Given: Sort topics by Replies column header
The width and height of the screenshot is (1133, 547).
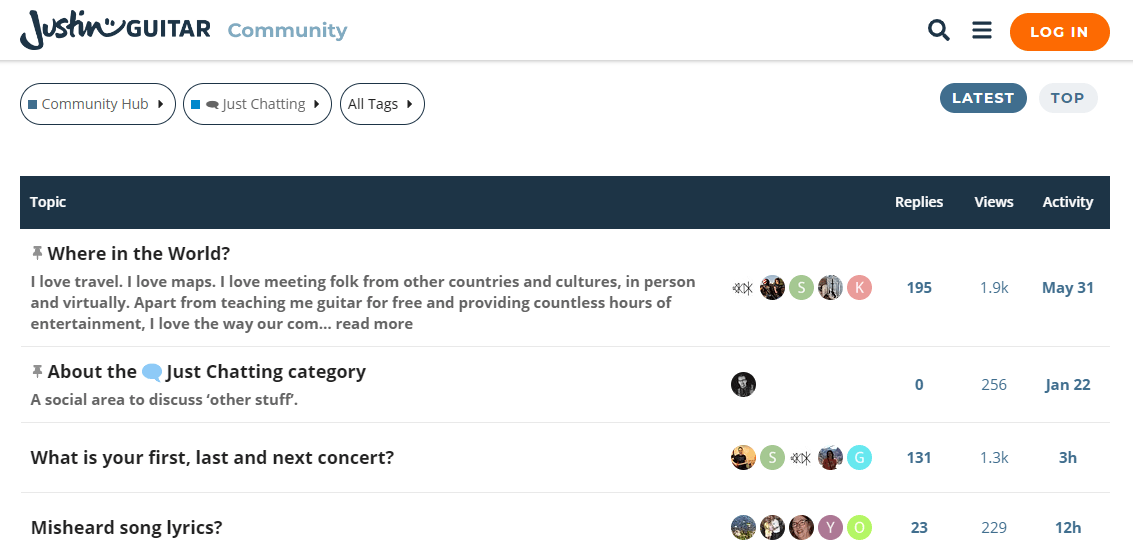Looking at the screenshot, I should [919, 202].
